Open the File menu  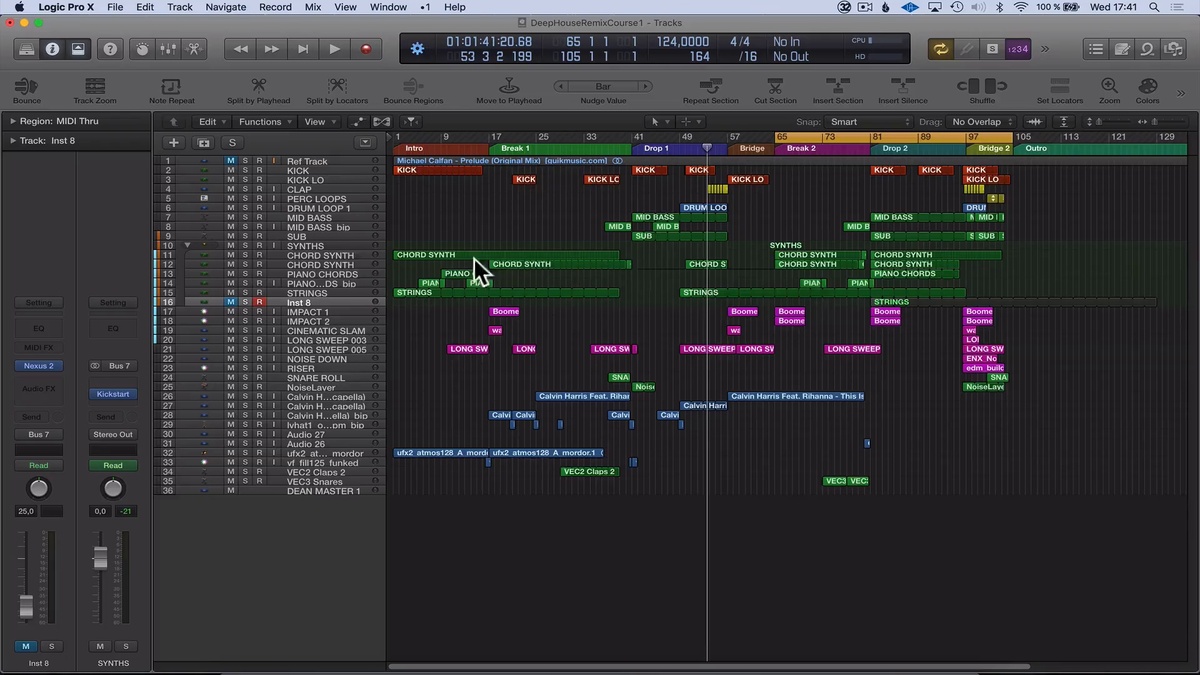coord(115,7)
